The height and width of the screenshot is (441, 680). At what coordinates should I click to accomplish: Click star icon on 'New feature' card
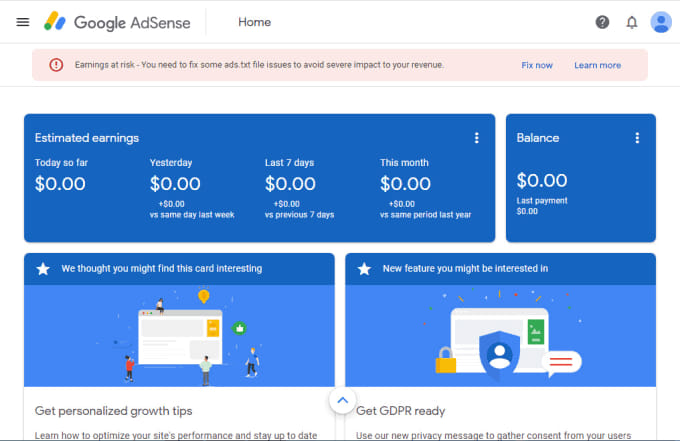click(364, 269)
